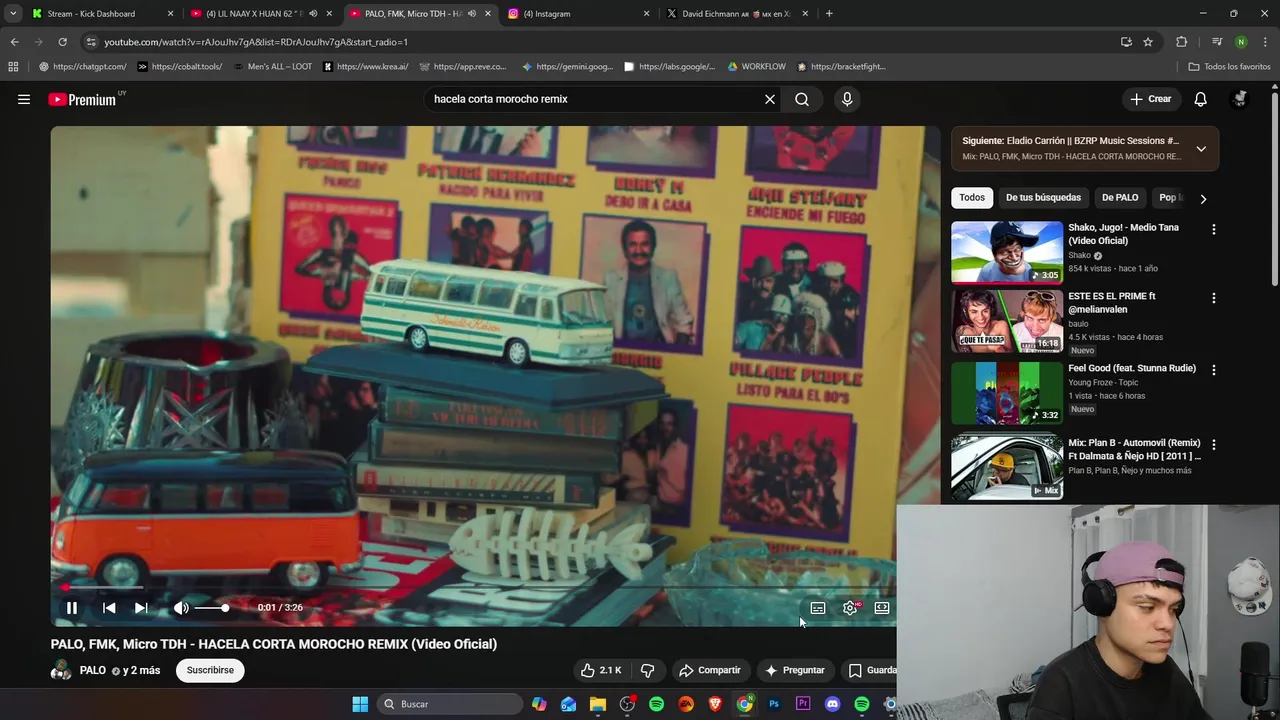Screen dimensions: 1280x720
Task: Open the browser extensions puzzle icon
Action: point(1182,42)
